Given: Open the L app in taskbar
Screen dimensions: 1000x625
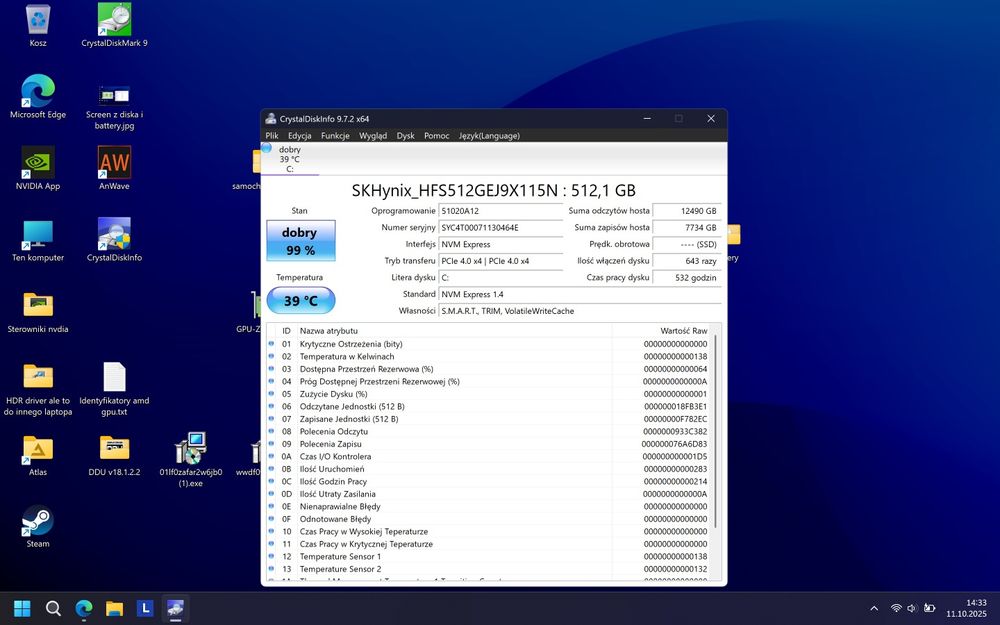Looking at the screenshot, I should point(145,608).
